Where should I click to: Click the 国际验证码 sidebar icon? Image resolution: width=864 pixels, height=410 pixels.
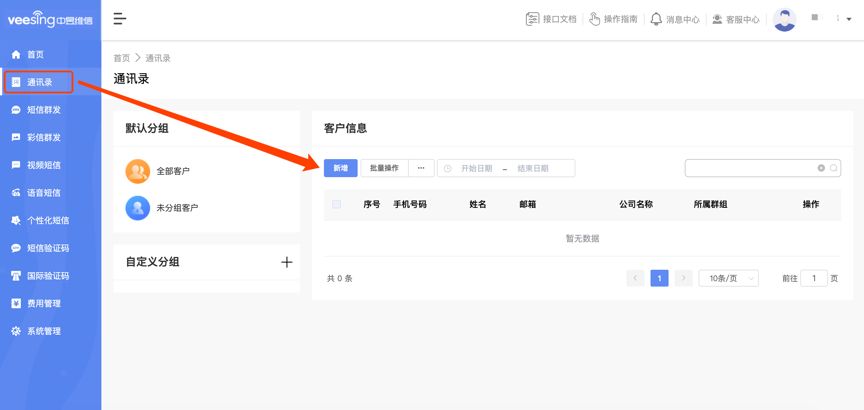tap(16, 276)
